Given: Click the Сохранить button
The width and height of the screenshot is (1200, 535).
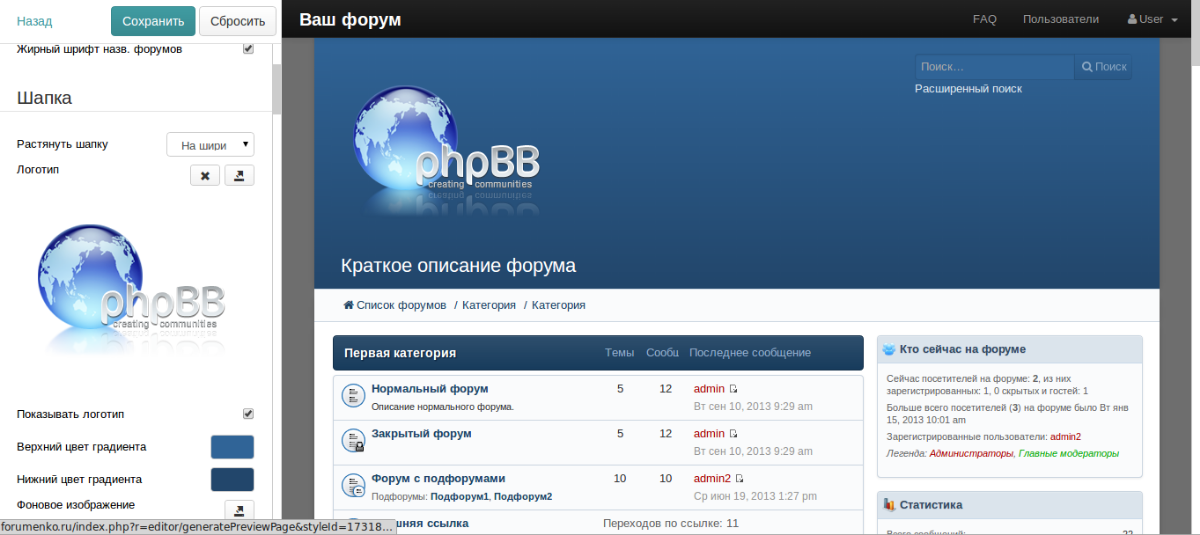Looking at the screenshot, I should coord(153,21).
